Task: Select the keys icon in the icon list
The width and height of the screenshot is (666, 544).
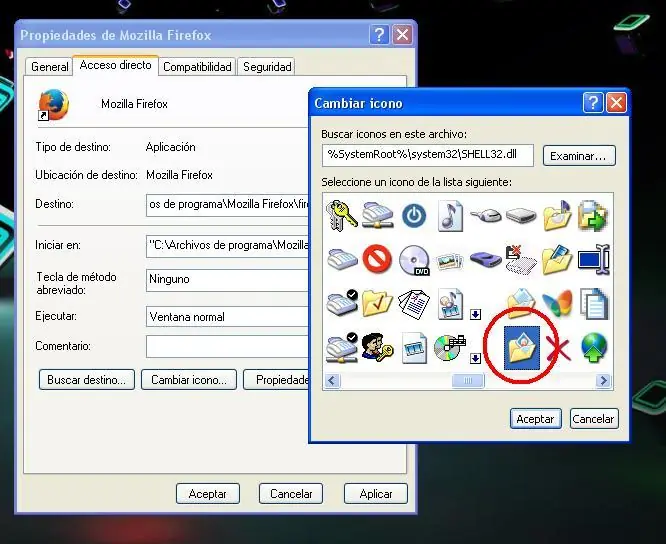Action: point(342,216)
